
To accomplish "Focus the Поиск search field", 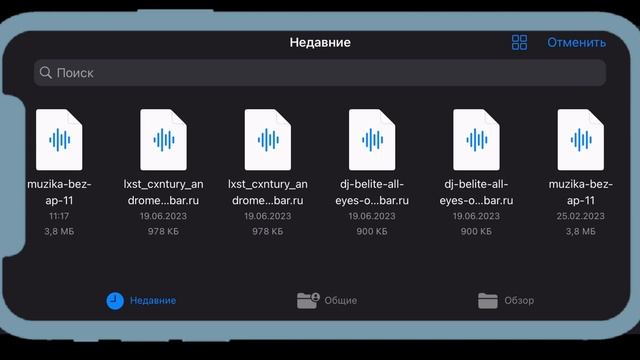I will tap(320, 73).
